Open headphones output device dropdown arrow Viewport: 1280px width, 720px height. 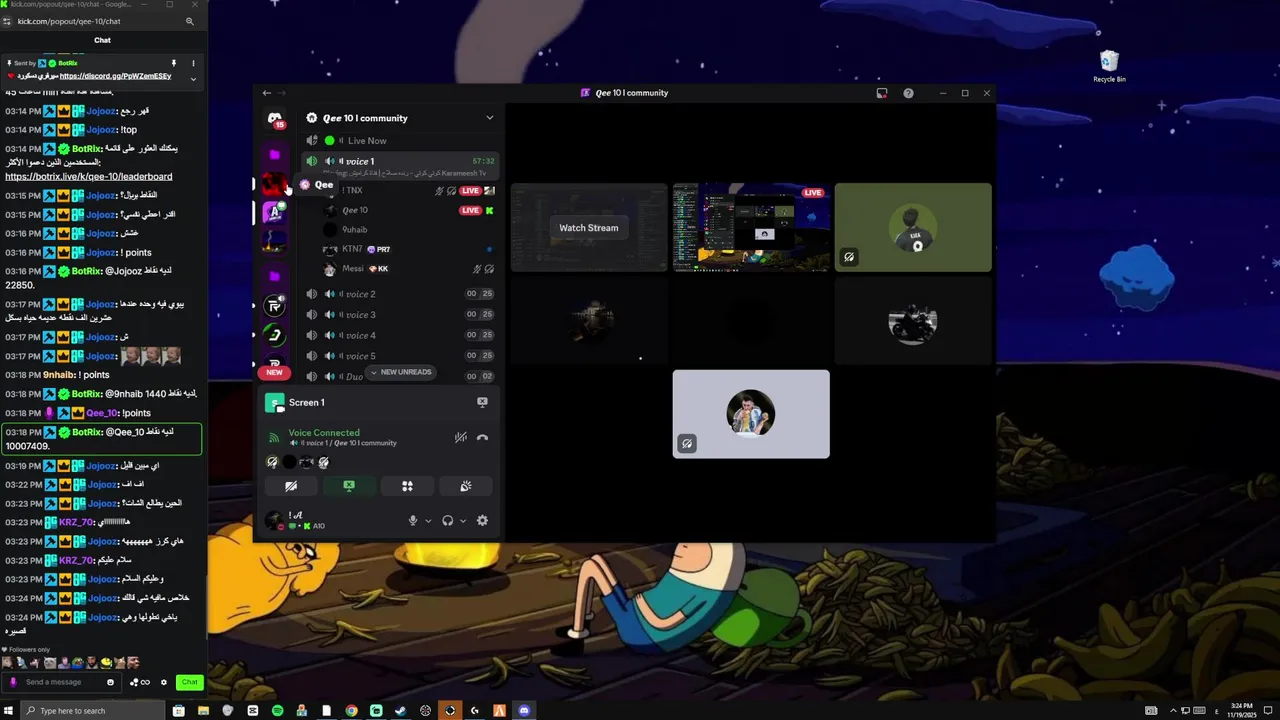(x=463, y=521)
